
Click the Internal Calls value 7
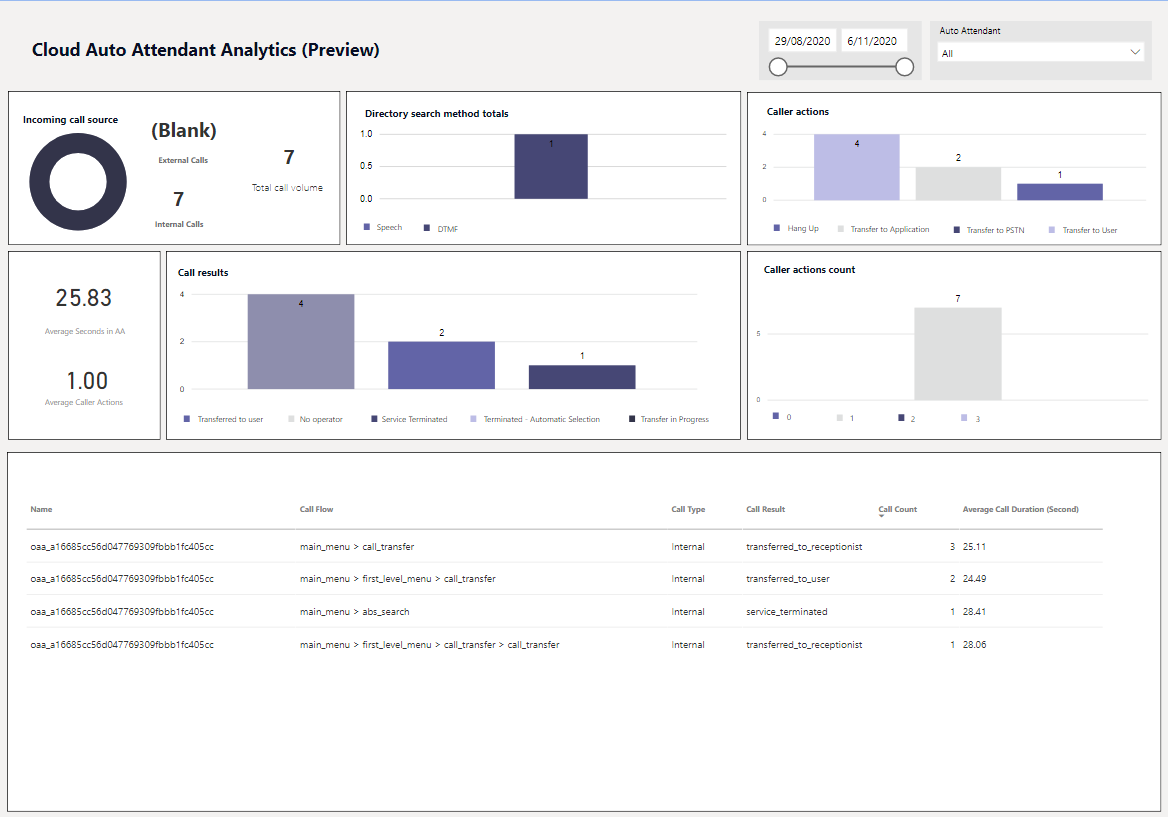[179, 199]
